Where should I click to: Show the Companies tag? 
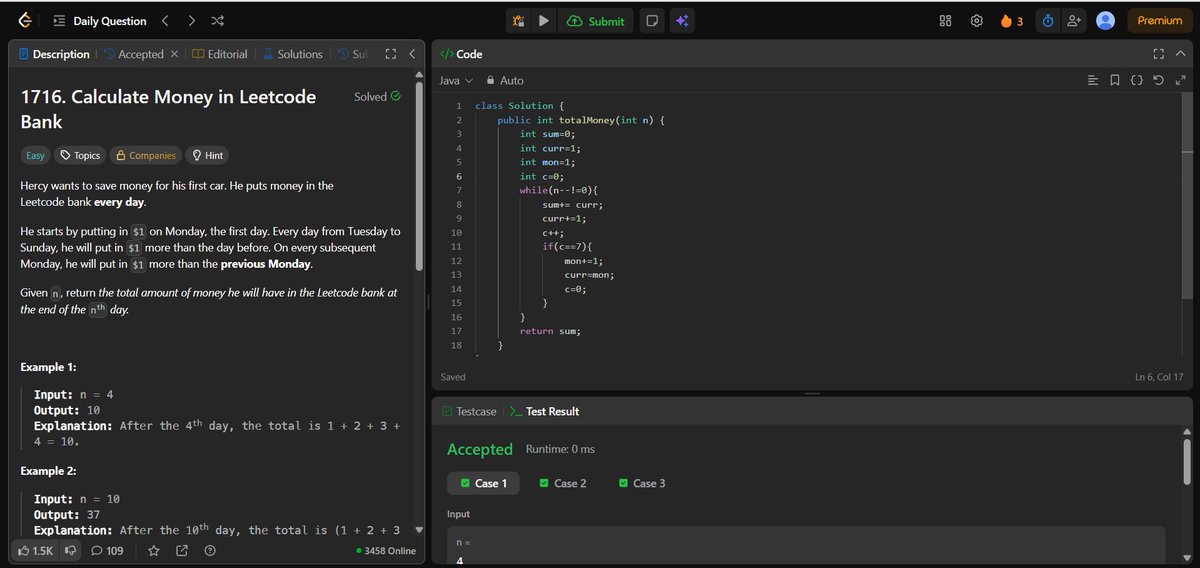(x=145, y=156)
